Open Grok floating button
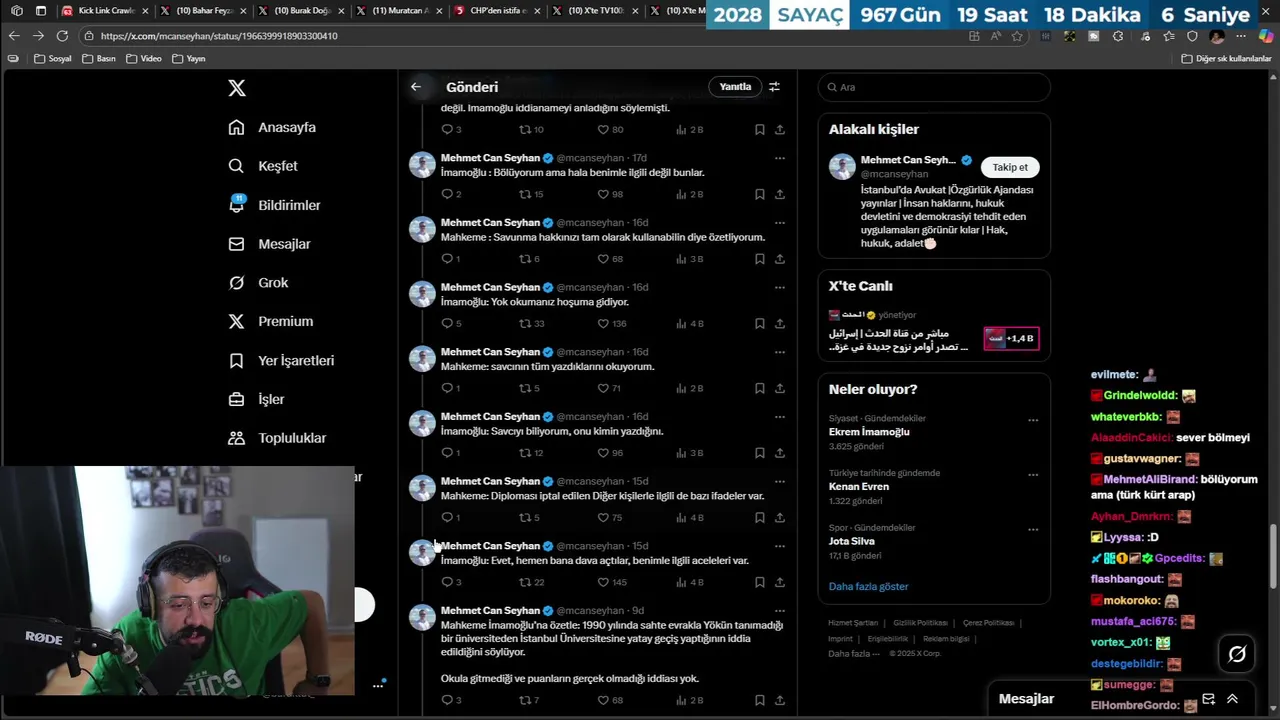 1237,654
